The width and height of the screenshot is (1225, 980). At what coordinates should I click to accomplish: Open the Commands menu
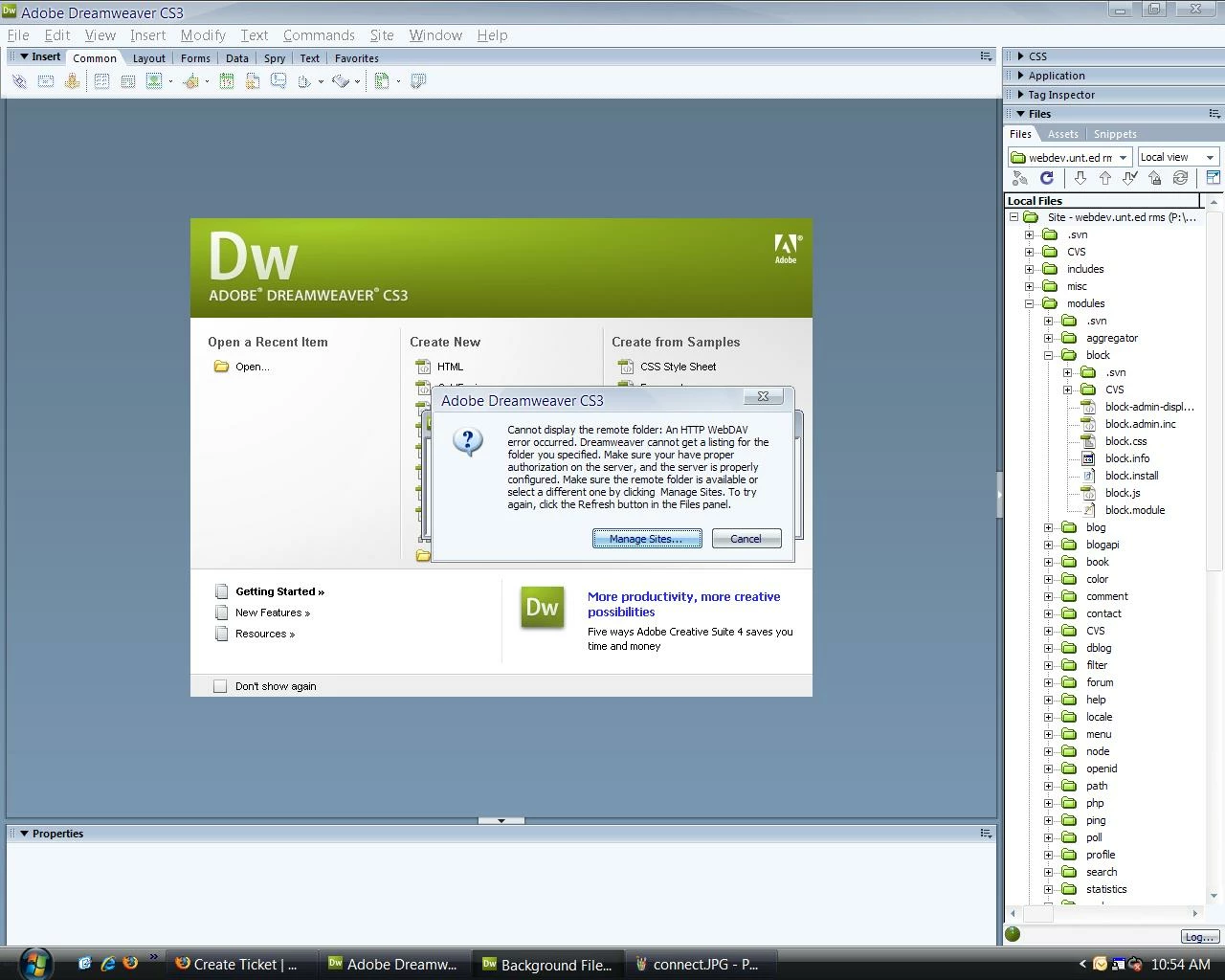(x=319, y=35)
